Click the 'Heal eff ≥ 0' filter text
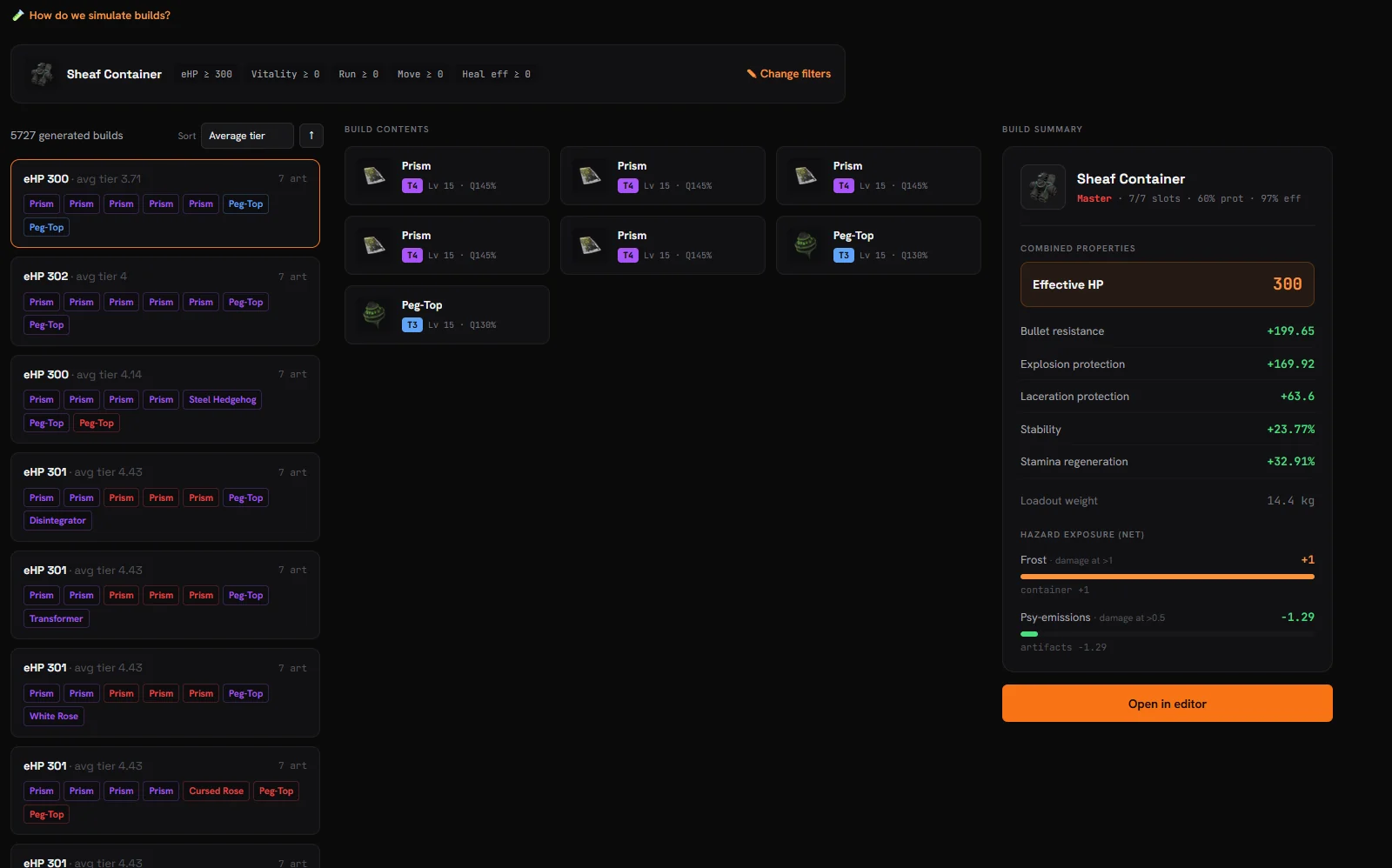 pyautogui.click(x=496, y=75)
